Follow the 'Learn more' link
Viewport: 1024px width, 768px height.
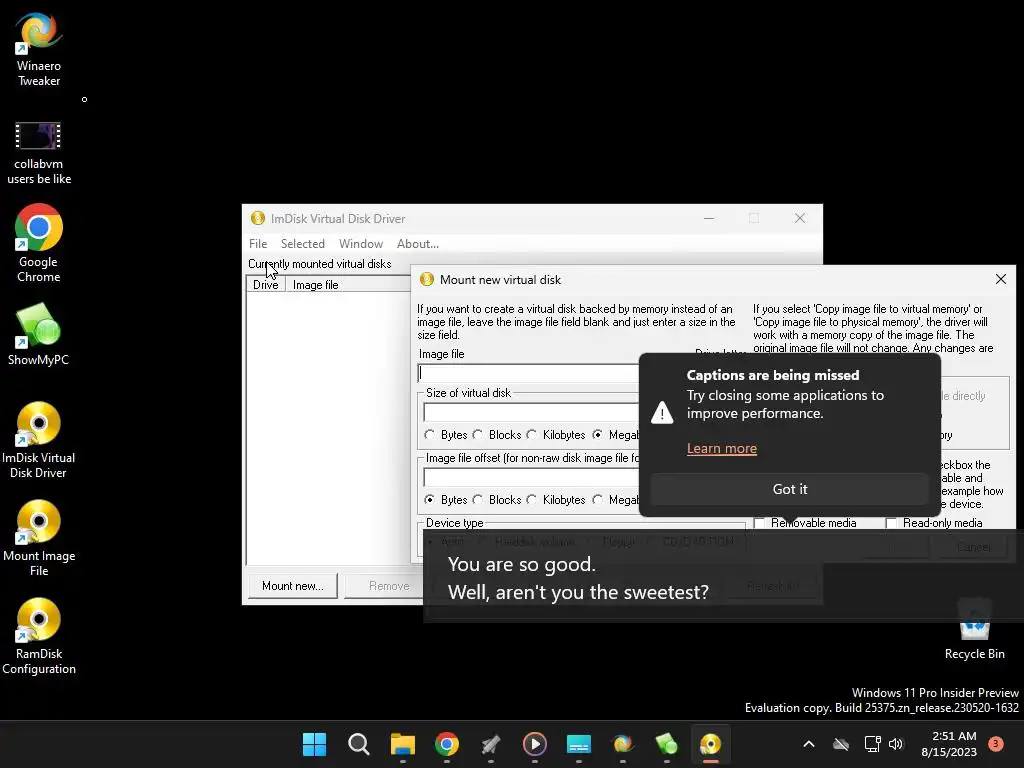coord(722,449)
